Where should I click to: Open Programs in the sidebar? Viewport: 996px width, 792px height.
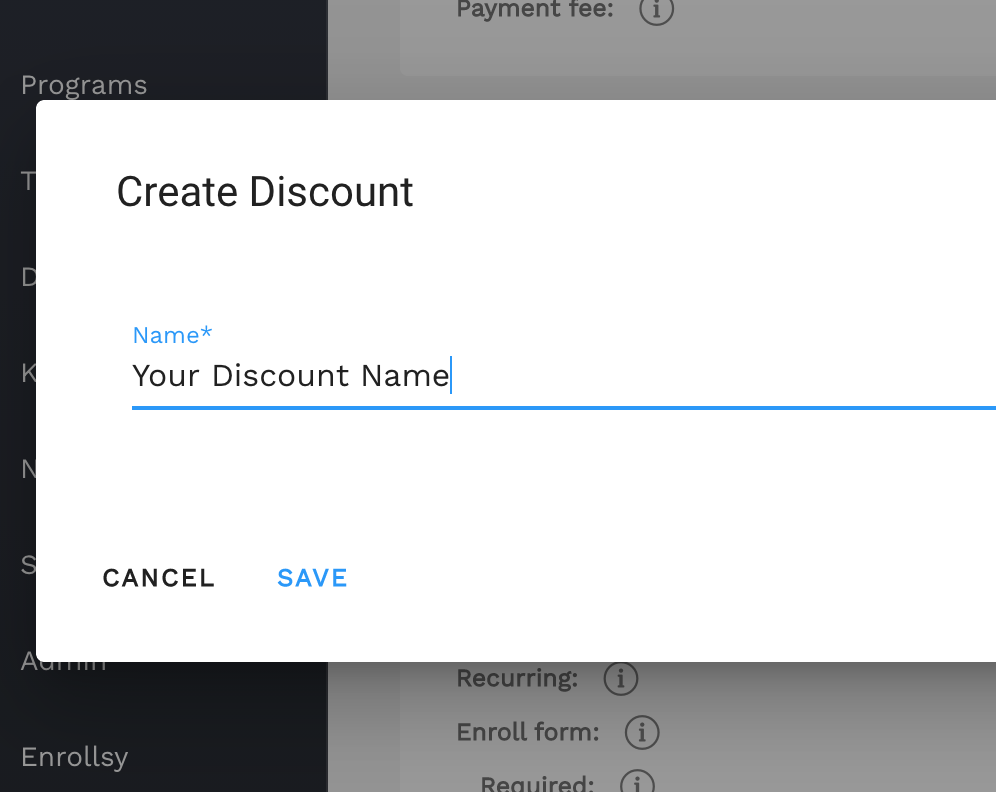coord(84,85)
